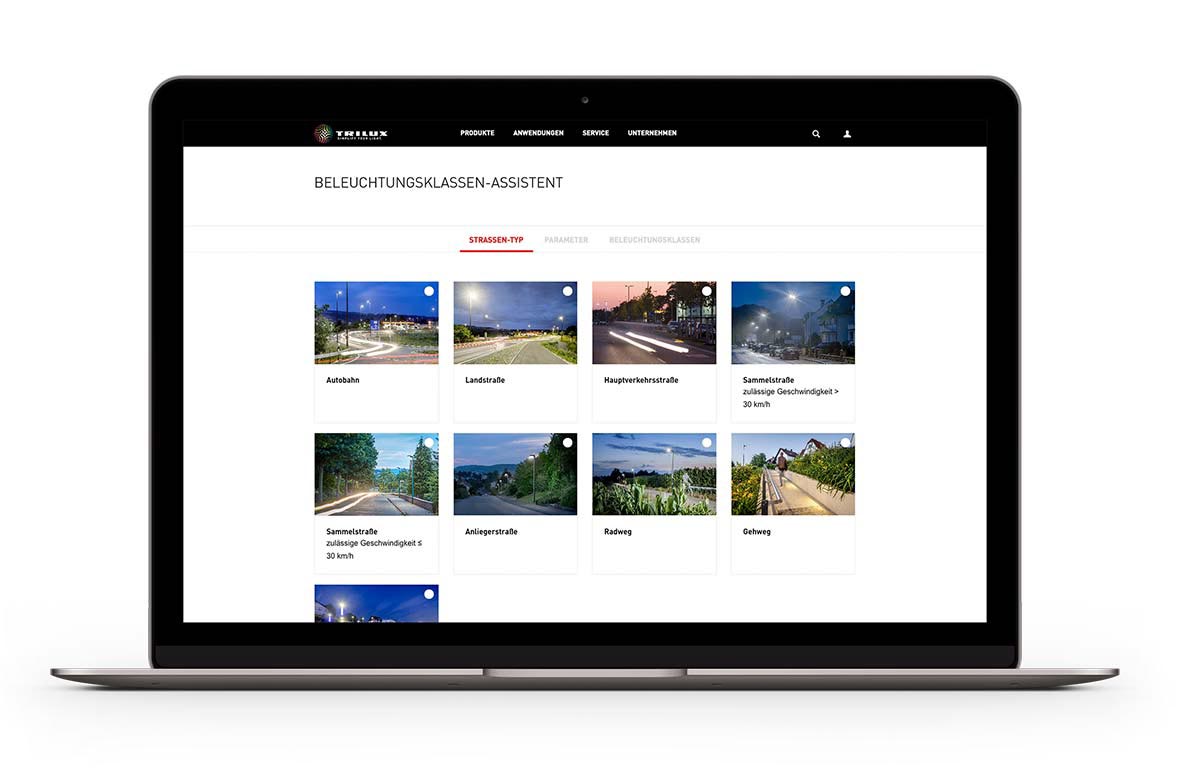
Task: Open the Unternehmen menu
Action: pos(652,133)
